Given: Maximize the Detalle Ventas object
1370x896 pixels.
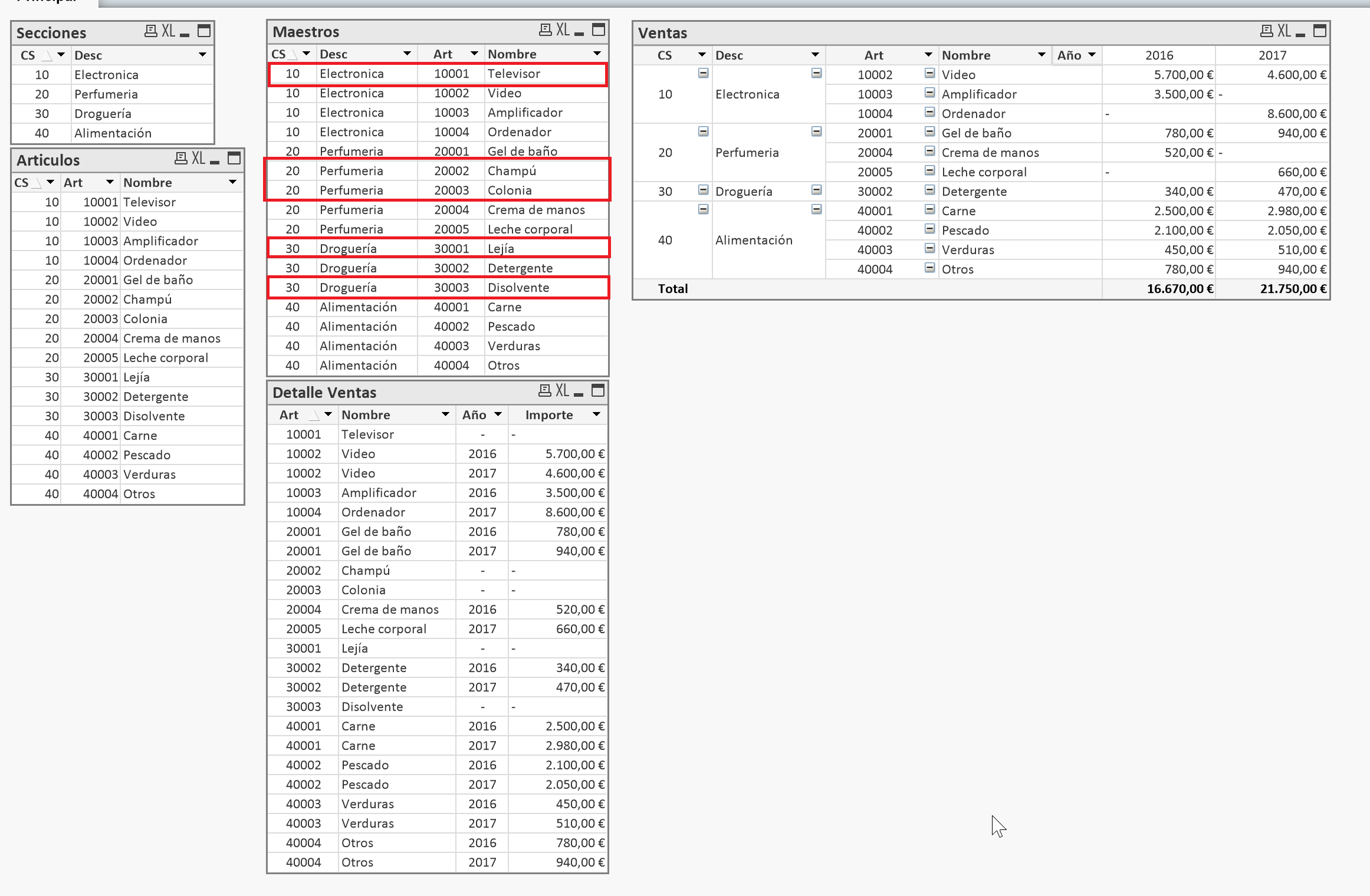Looking at the screenshot, I should coord(598,391).
